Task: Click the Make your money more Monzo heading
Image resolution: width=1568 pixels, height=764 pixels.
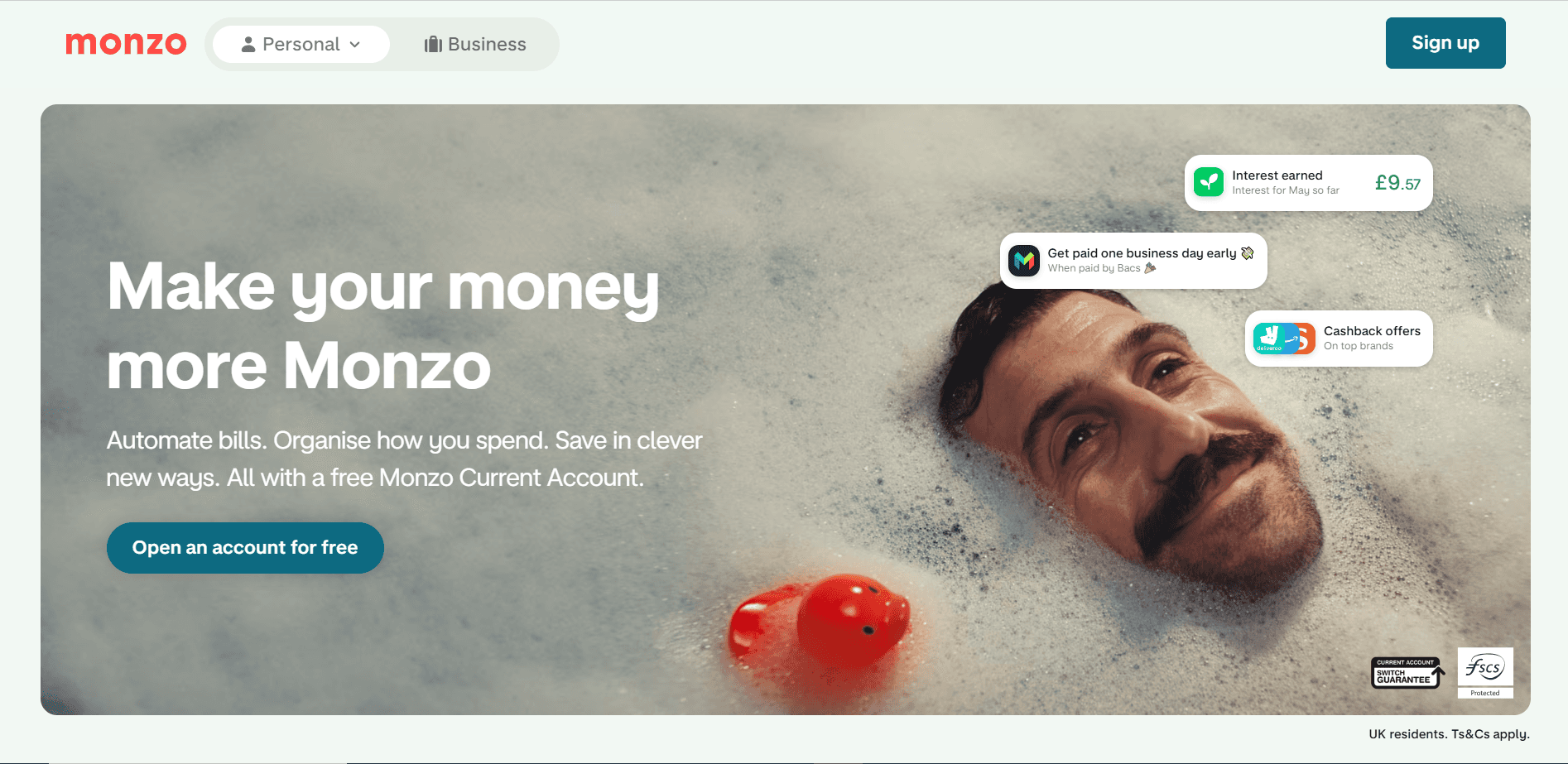Action: [383, 325]
